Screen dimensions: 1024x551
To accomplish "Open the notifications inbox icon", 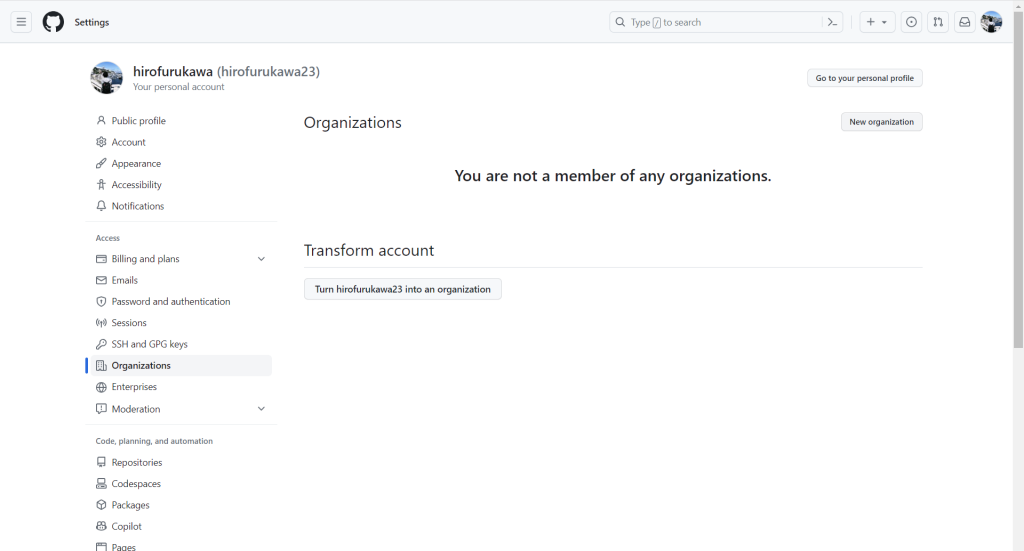I will 964,22.
